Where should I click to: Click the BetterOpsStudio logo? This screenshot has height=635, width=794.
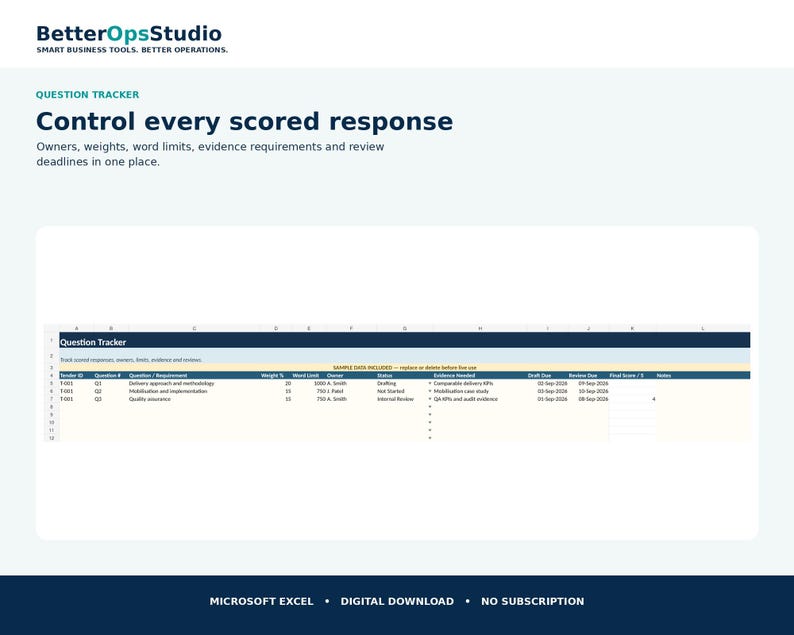coord(129,34)
